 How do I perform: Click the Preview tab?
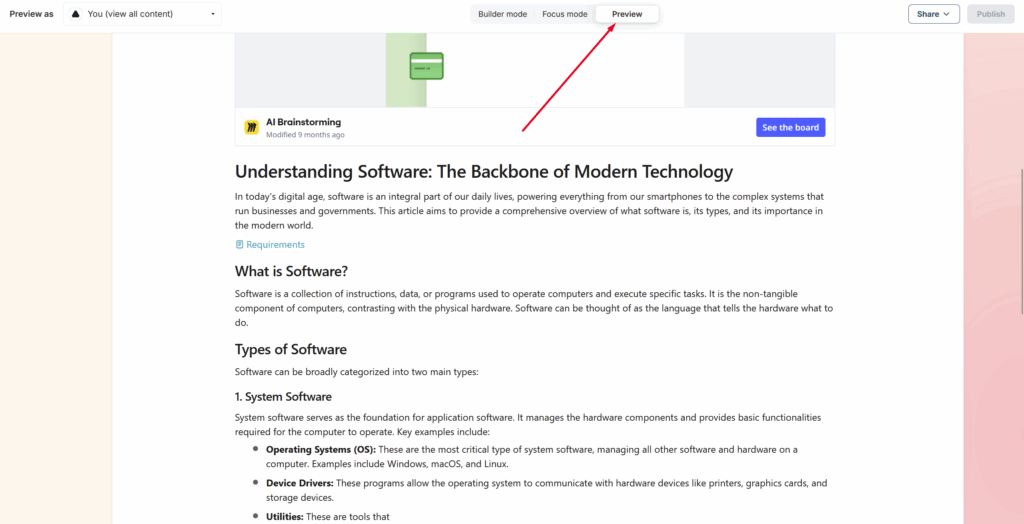point(627,14)
